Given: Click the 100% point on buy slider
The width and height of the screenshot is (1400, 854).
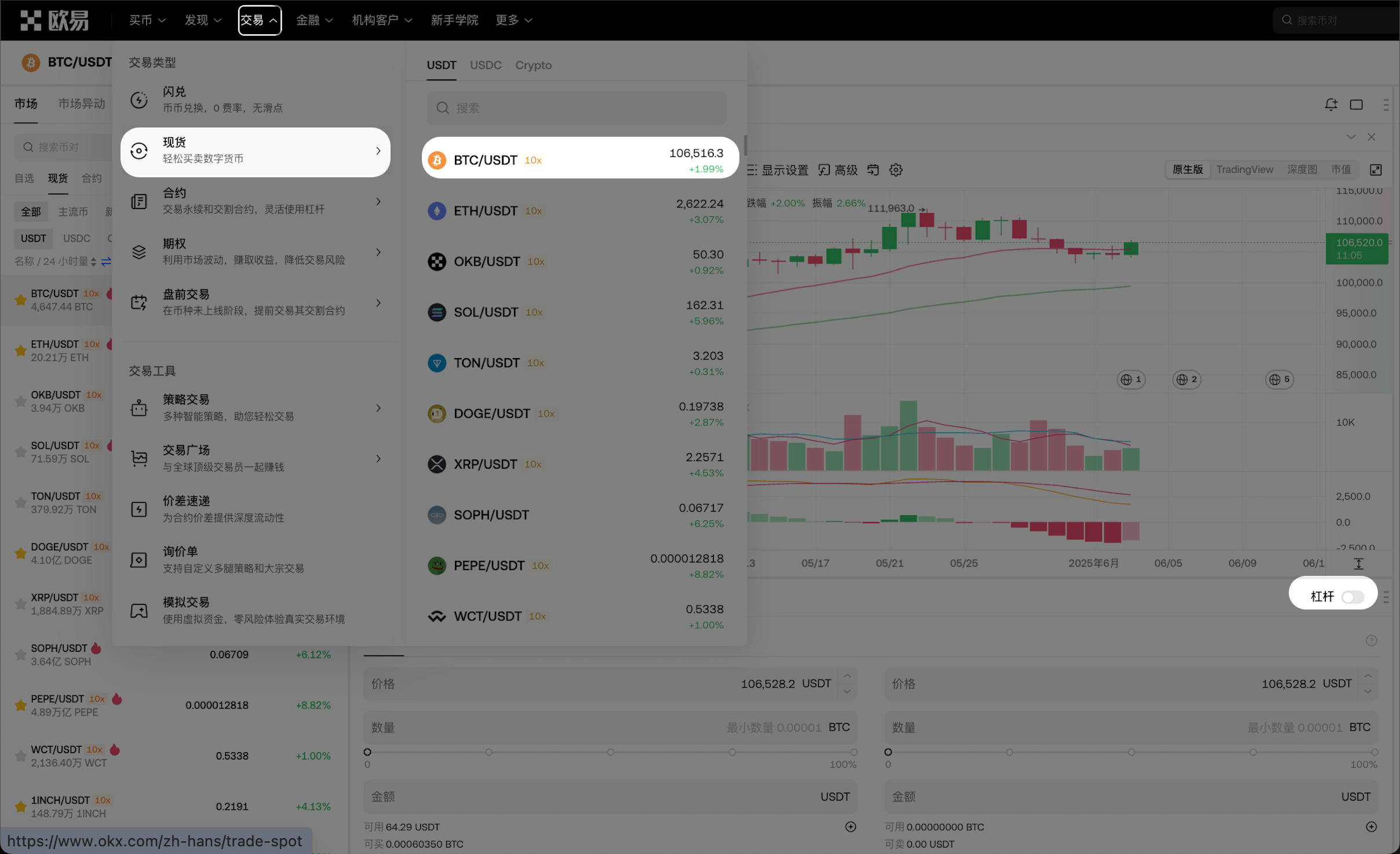Looking at the screenshot, I should (x=854, y=752).
